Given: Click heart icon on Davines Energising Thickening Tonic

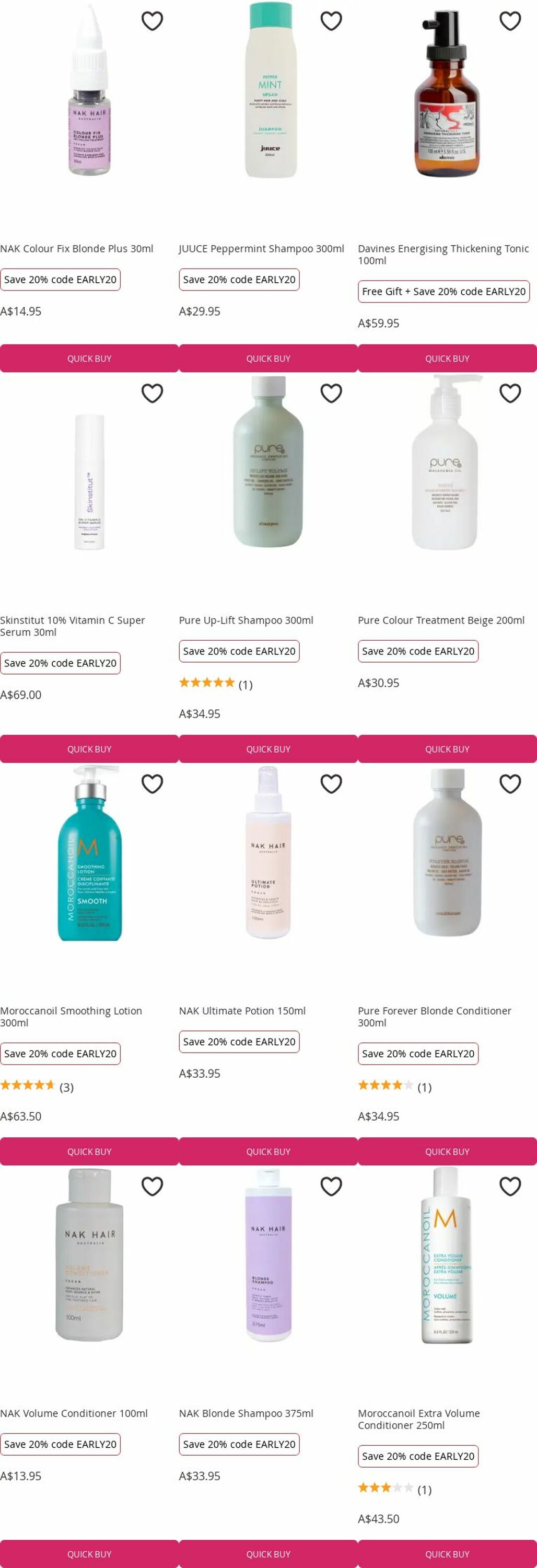Looking at the screenshot, I should (x=510, y=21).
